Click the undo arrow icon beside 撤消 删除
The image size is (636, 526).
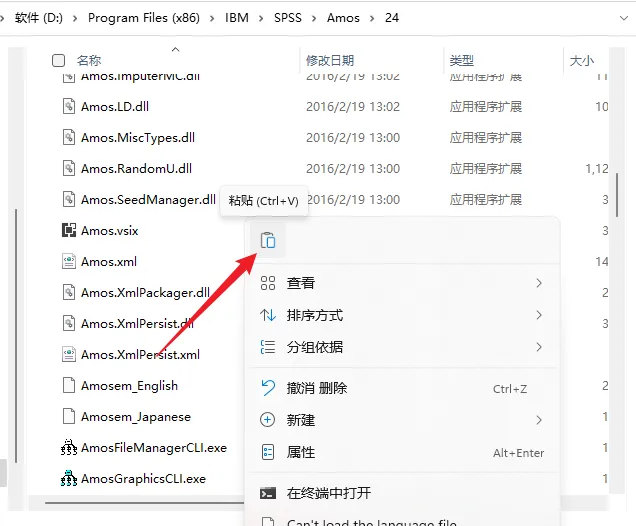(268, 388)
